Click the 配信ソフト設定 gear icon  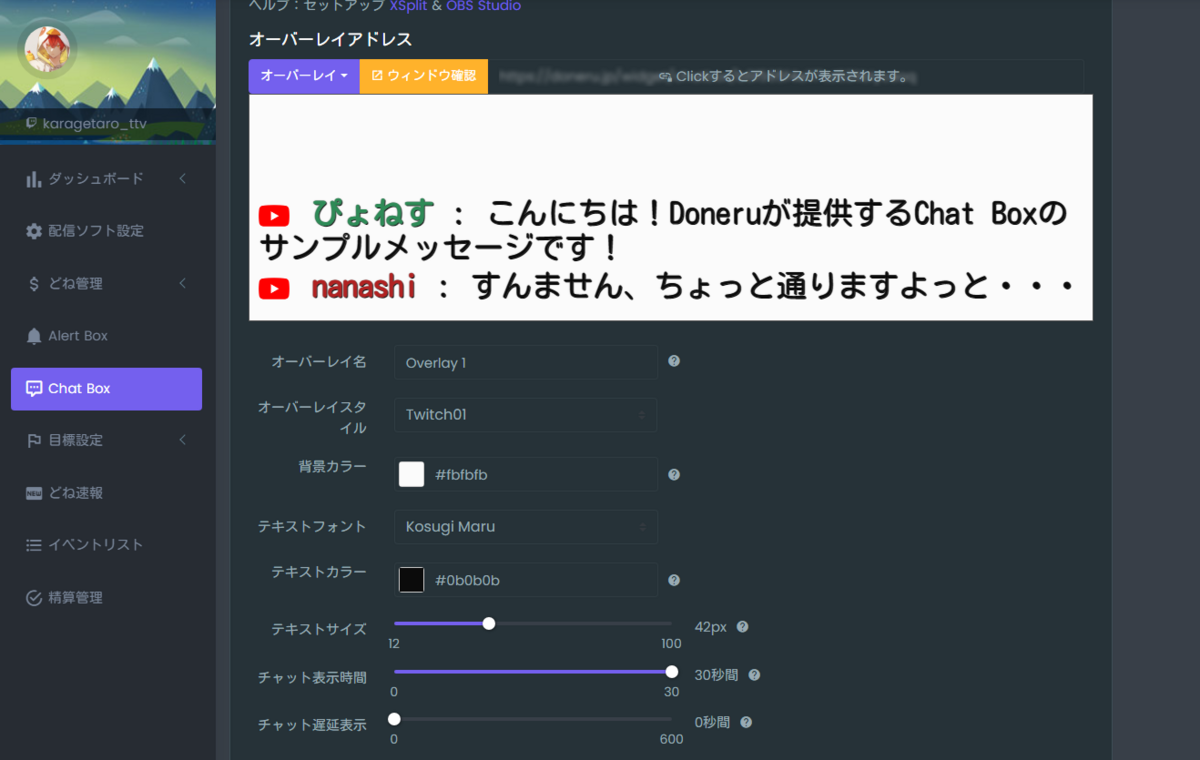click(x=34, y=231)
